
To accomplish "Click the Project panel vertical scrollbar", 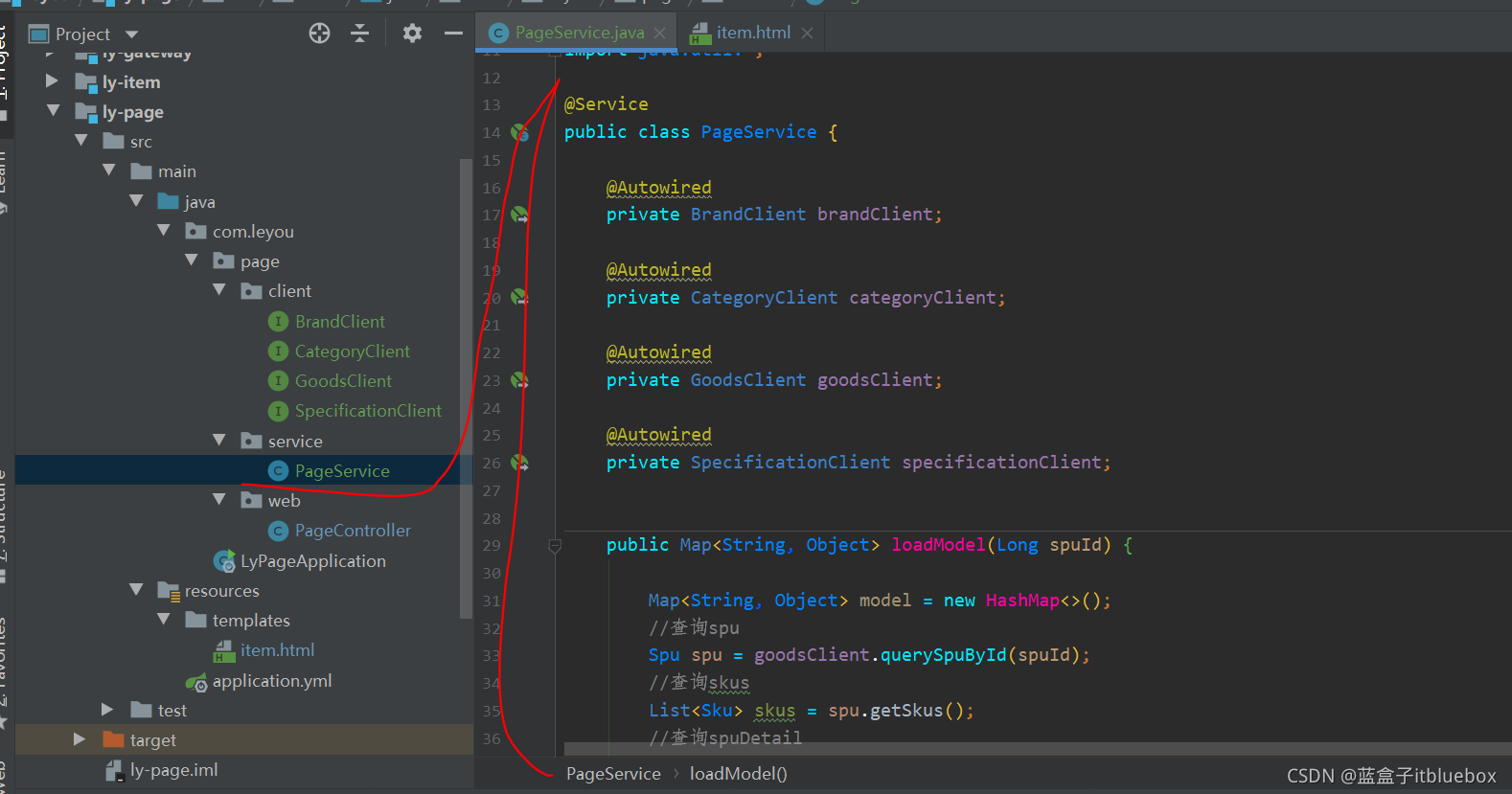I will (x=467, y=388).
